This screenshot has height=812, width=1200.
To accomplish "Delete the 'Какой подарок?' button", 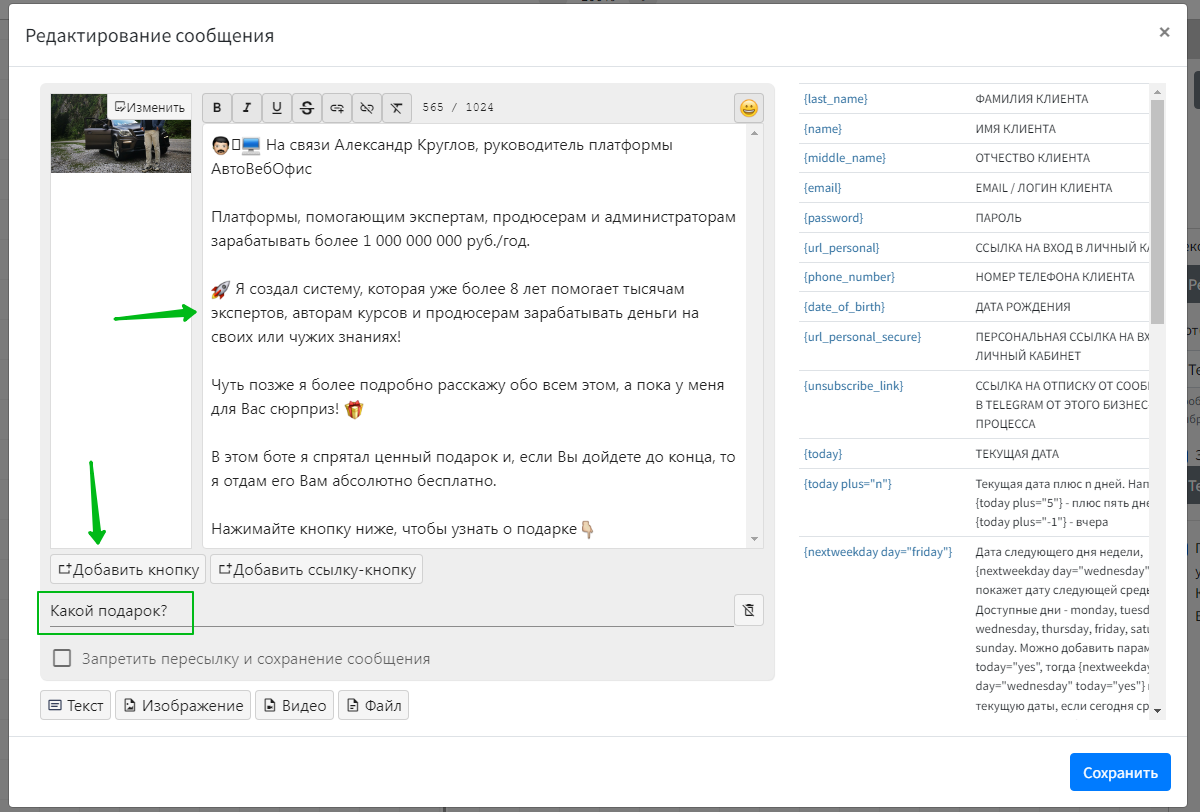I will (748, 611).
